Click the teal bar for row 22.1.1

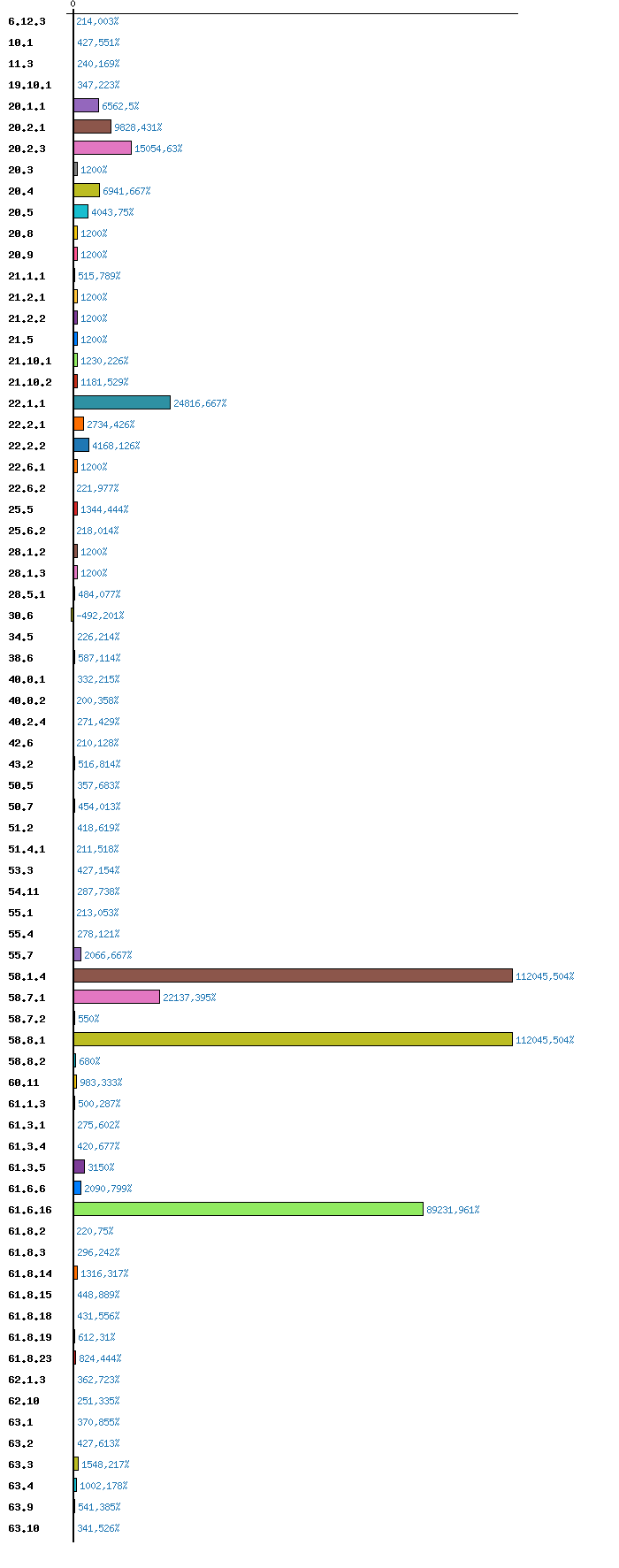122,402
